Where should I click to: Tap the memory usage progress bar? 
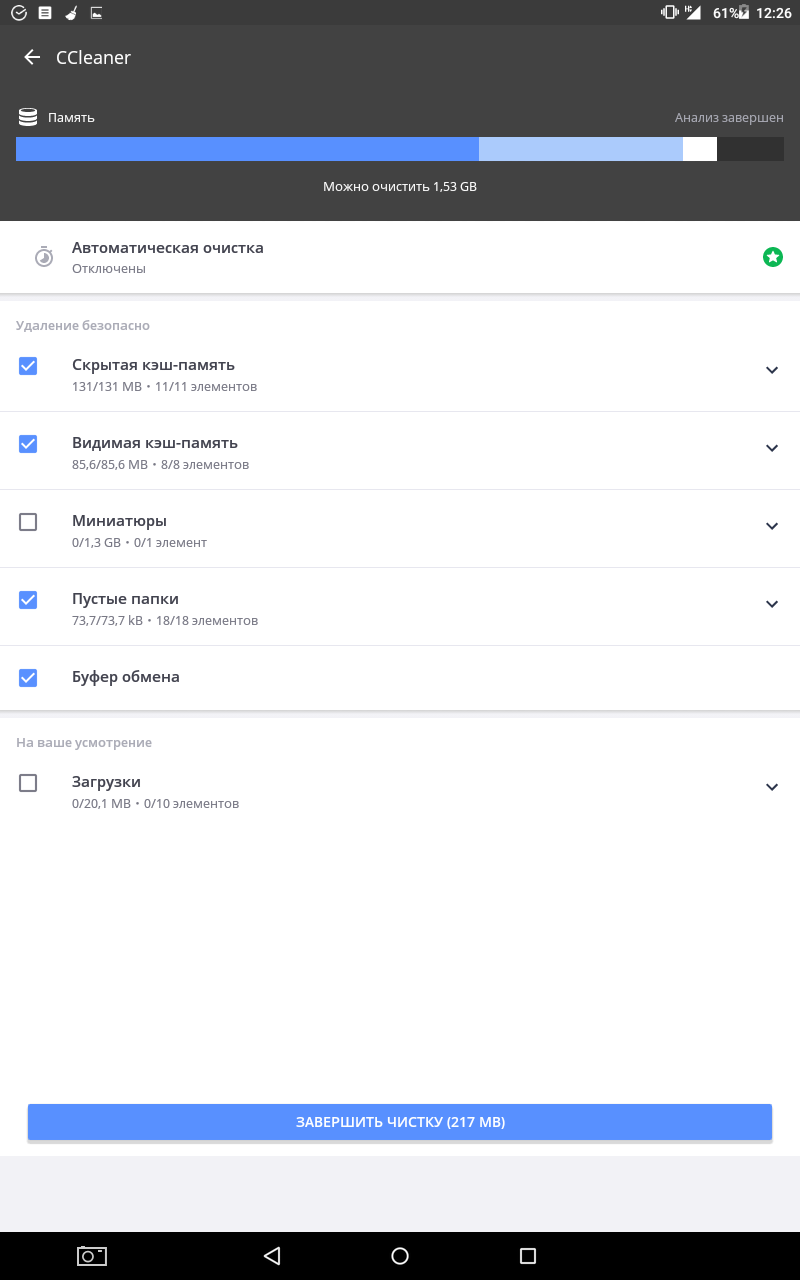pos(400,149)
